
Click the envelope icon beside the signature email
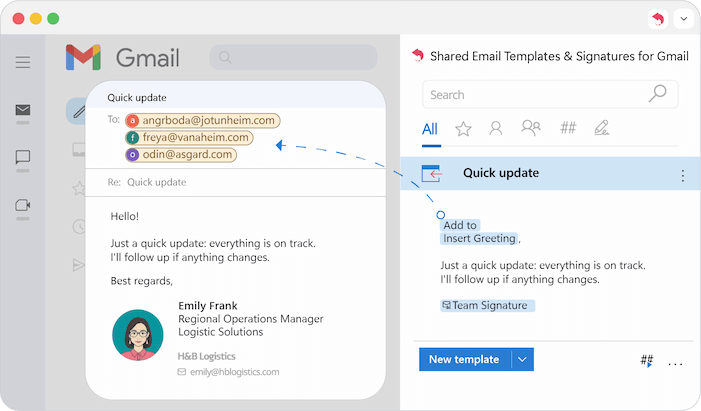point(182,372)
